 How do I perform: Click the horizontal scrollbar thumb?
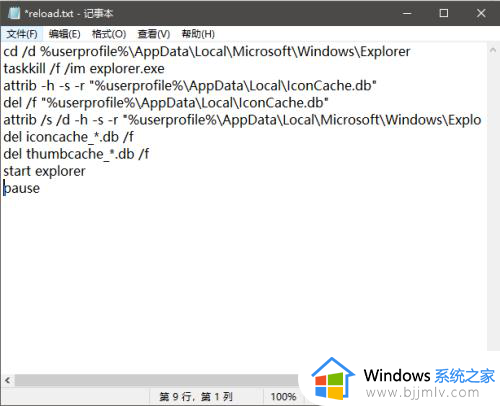pyautogui.click(x=156, y=380)
